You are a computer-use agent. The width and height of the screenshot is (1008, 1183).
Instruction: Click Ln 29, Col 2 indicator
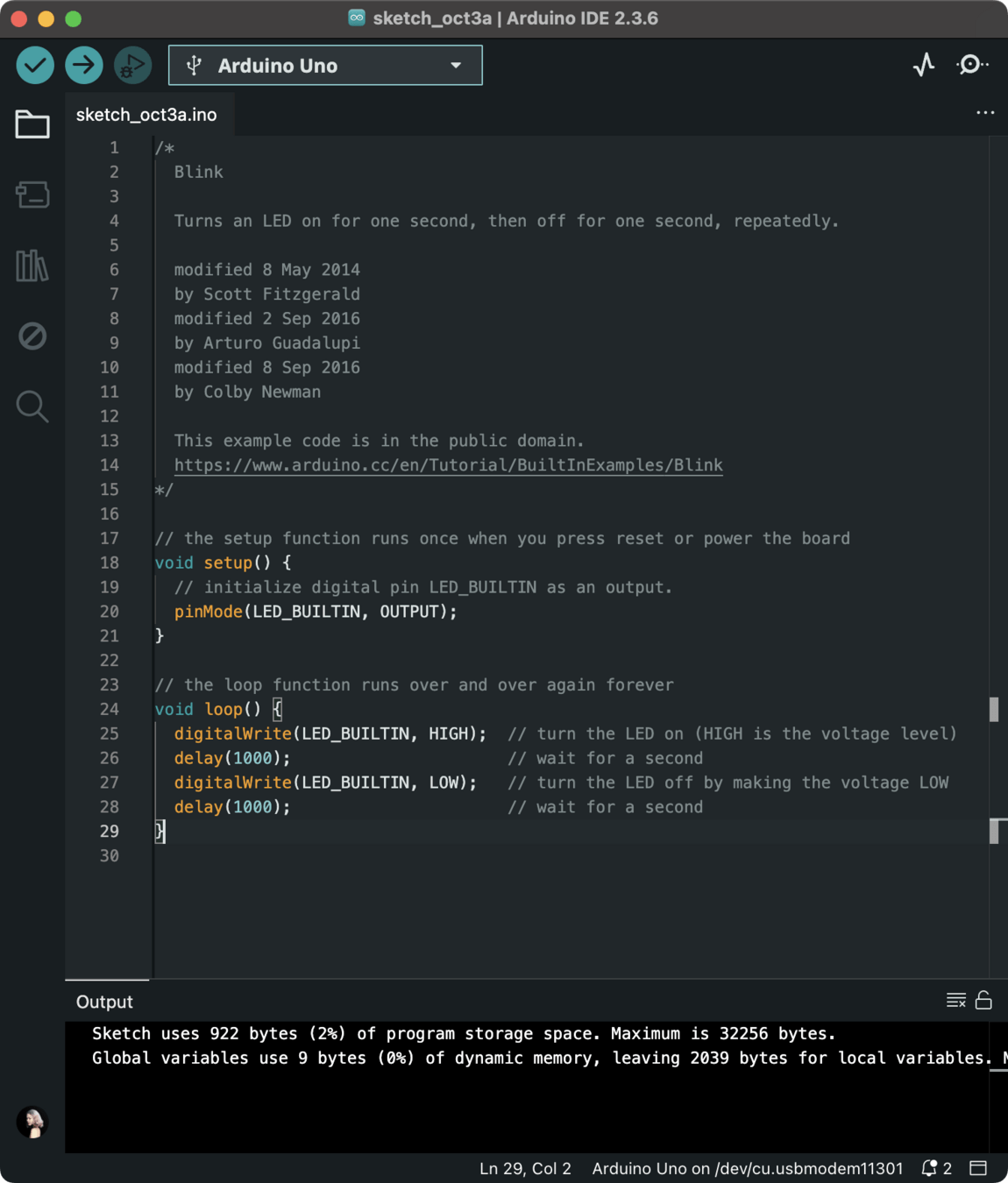tap(525, 1168)
